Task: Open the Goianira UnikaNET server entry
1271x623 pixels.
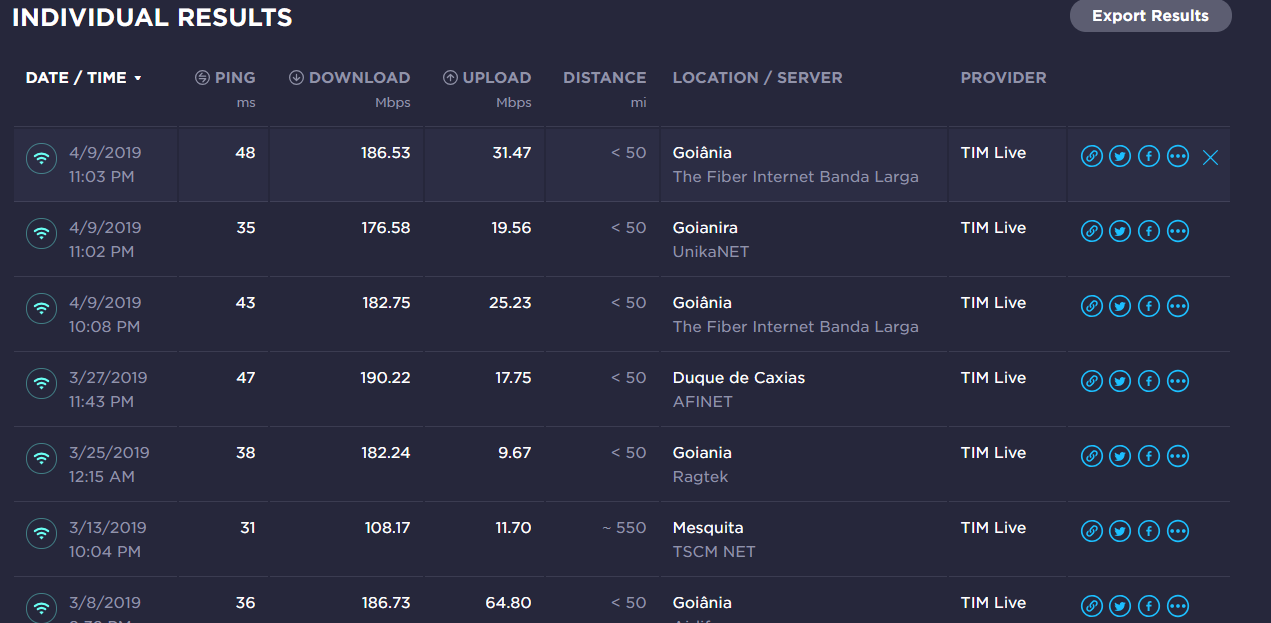Action: [711, 240]
